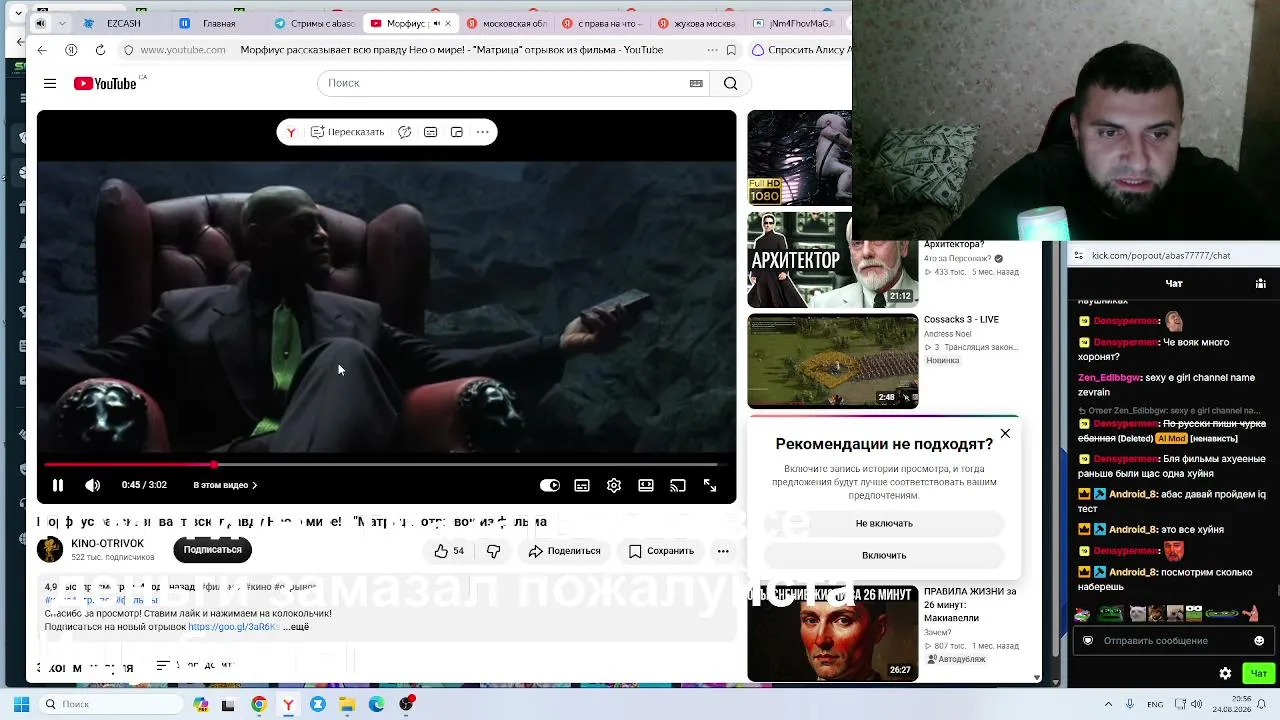Cast the video to a TV
The image size is (1280, 720).
(678, 485)
